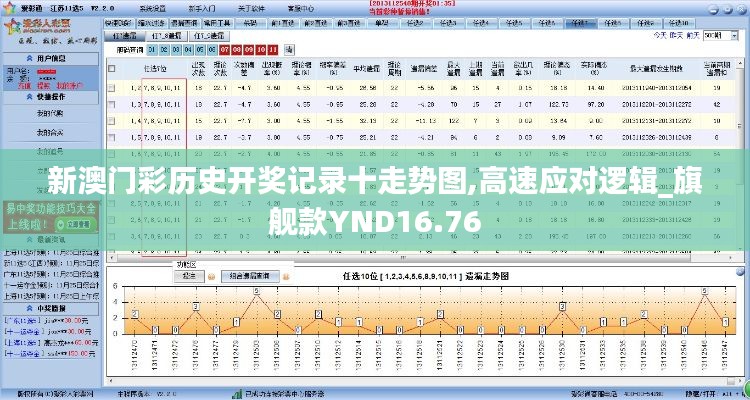Screen dimensions: 750x400
Task: Click the orange icon next to 投注 button
Action: [211, 277]
